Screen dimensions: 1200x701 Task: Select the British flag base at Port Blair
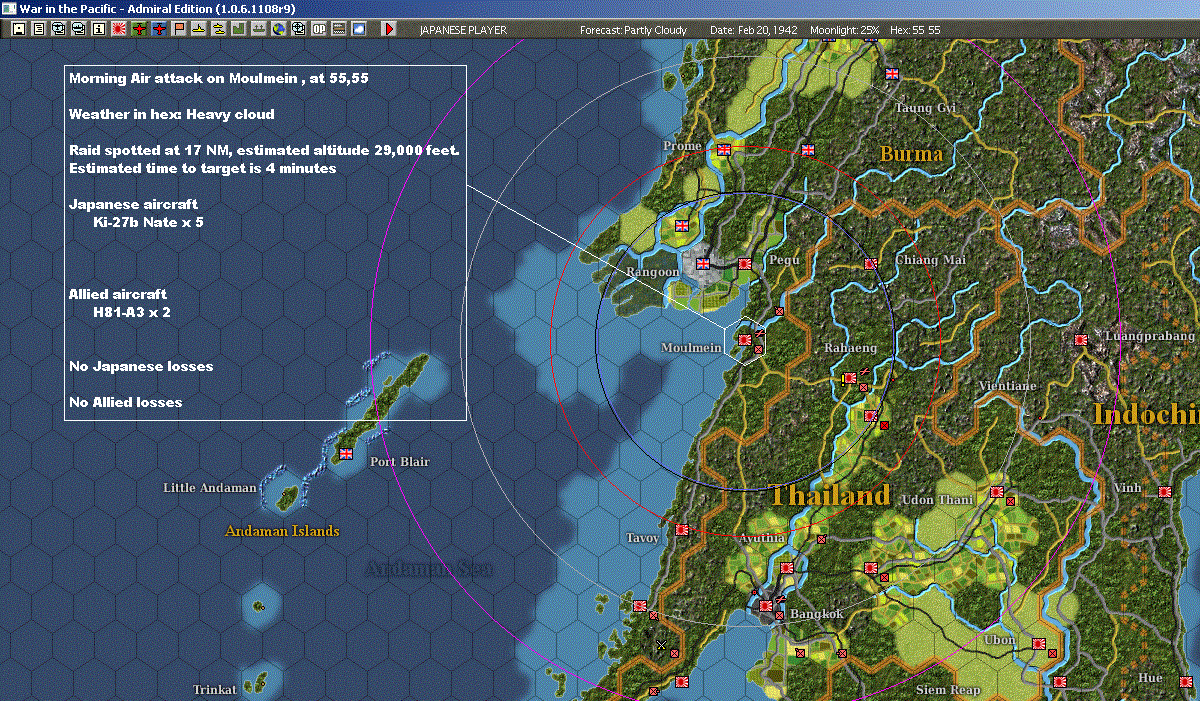pyautogui.click(x=347, y=453)
